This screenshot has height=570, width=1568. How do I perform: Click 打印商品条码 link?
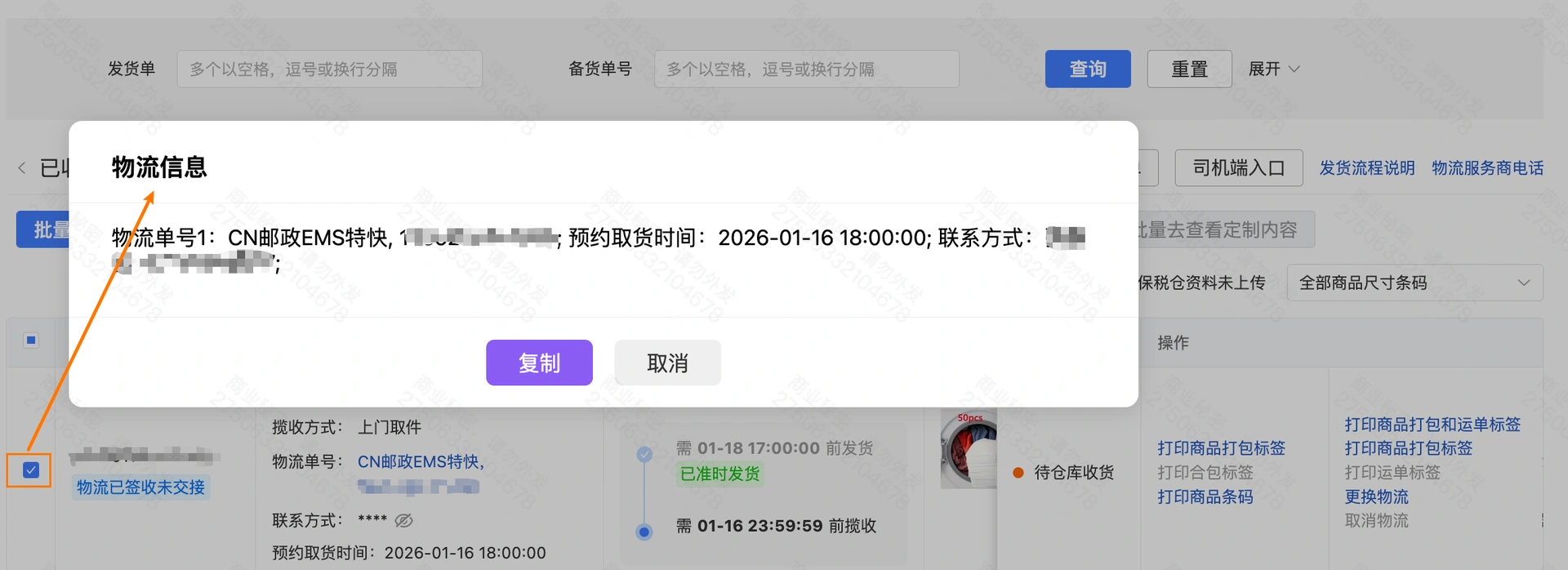click(1205, 497)
